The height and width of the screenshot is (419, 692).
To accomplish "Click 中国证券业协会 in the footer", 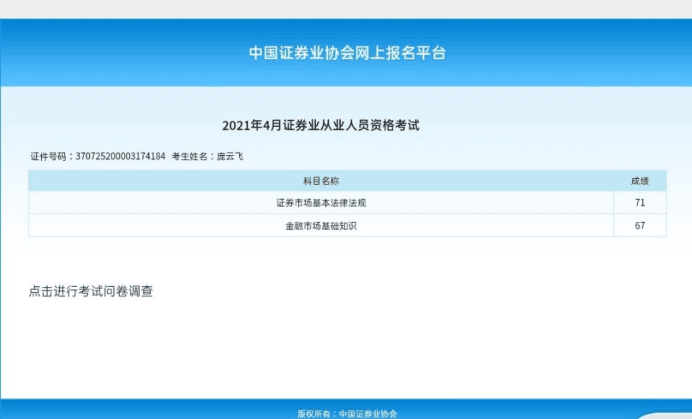I will click(x=367, y=413).
